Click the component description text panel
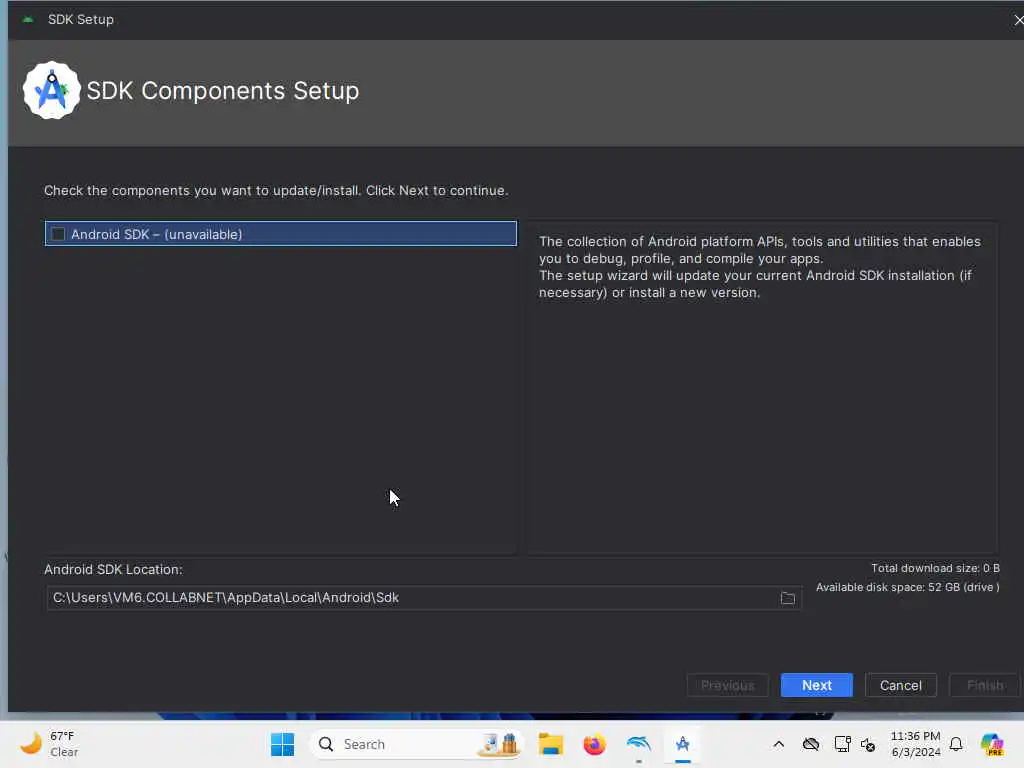 [x=762, y=387]
